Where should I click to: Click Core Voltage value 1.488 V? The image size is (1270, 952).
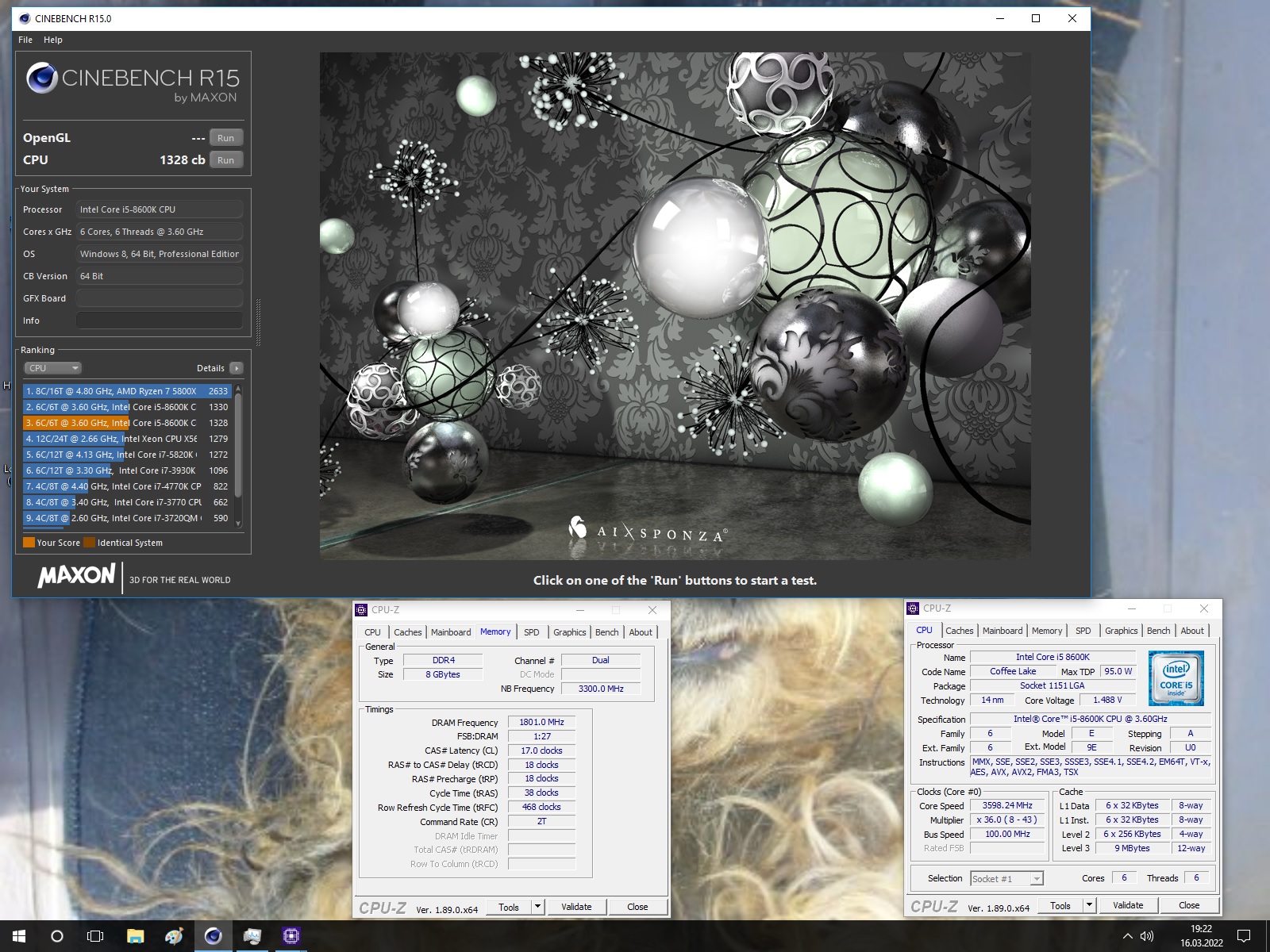(1107, 701)
